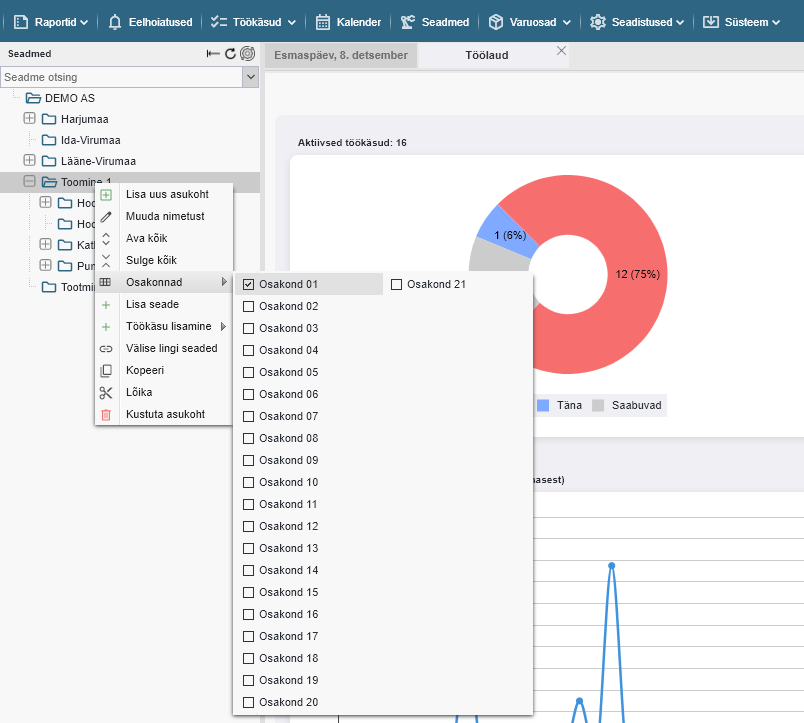Click the blue Täna legend swatch
The height and width of the screenshot is (723, 804).
(x=543, y=406)
